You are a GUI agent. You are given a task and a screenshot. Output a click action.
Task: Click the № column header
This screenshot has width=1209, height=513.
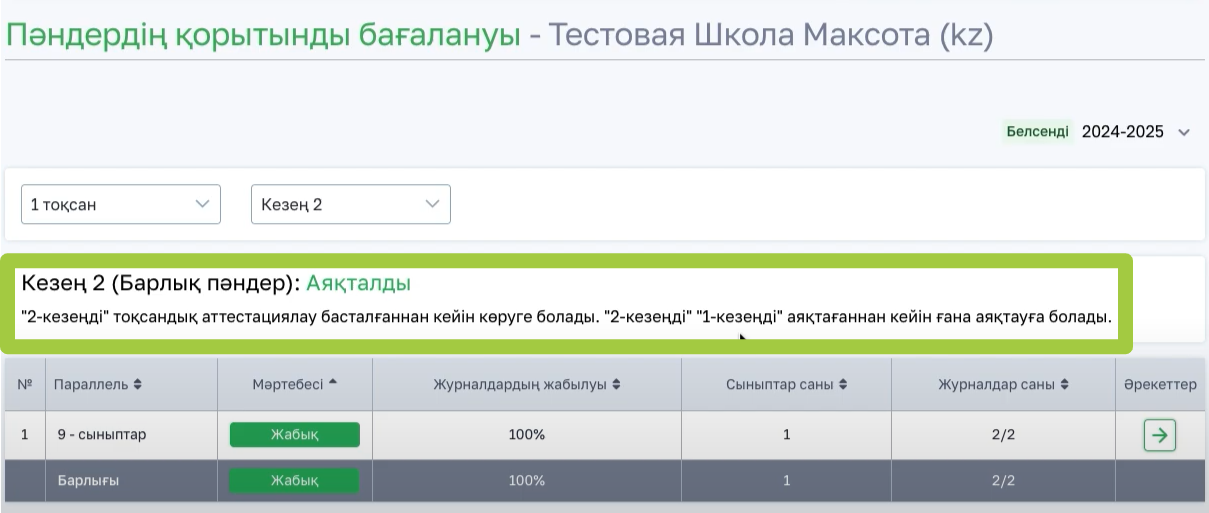pos(25,385)
